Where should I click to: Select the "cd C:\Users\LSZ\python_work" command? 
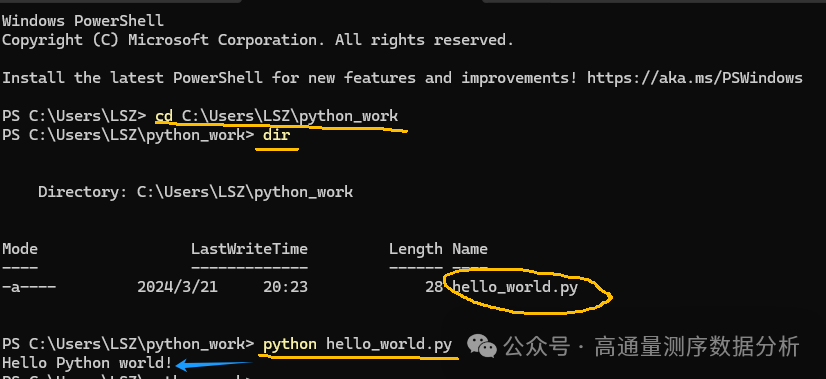pyautogui.click(x=277, y=116)
